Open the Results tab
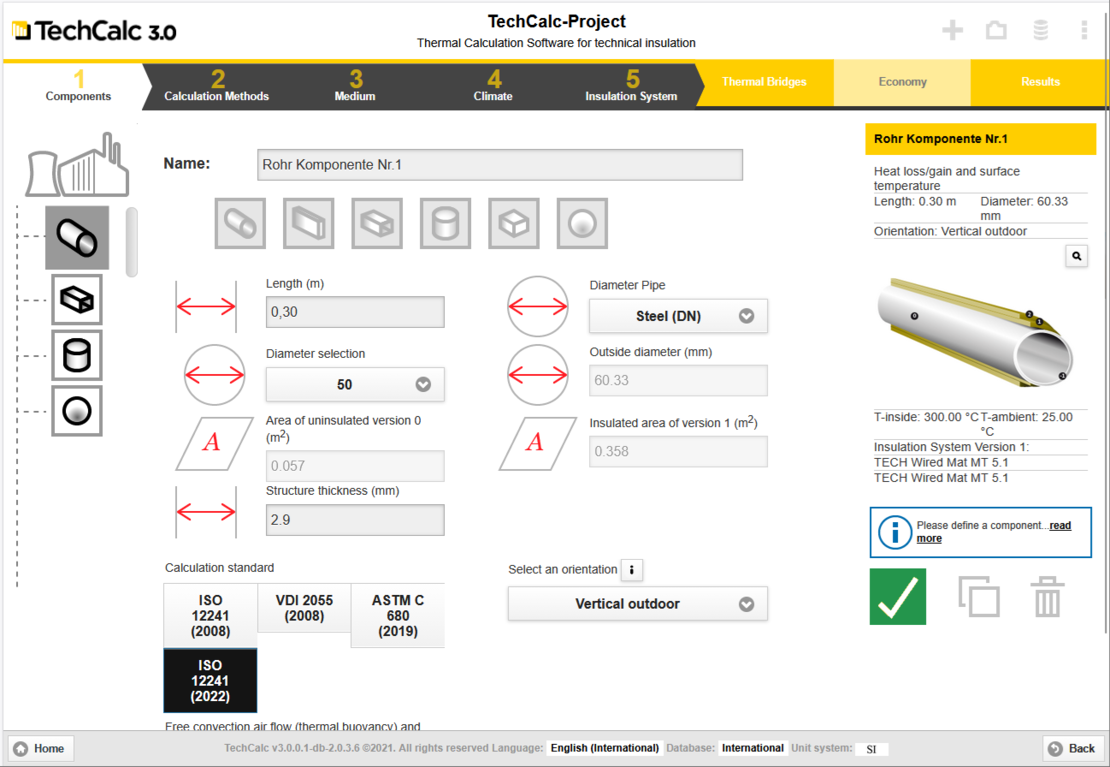Image resolution: width=1110 pixels, height=767 pixels. coord(1040,82)
